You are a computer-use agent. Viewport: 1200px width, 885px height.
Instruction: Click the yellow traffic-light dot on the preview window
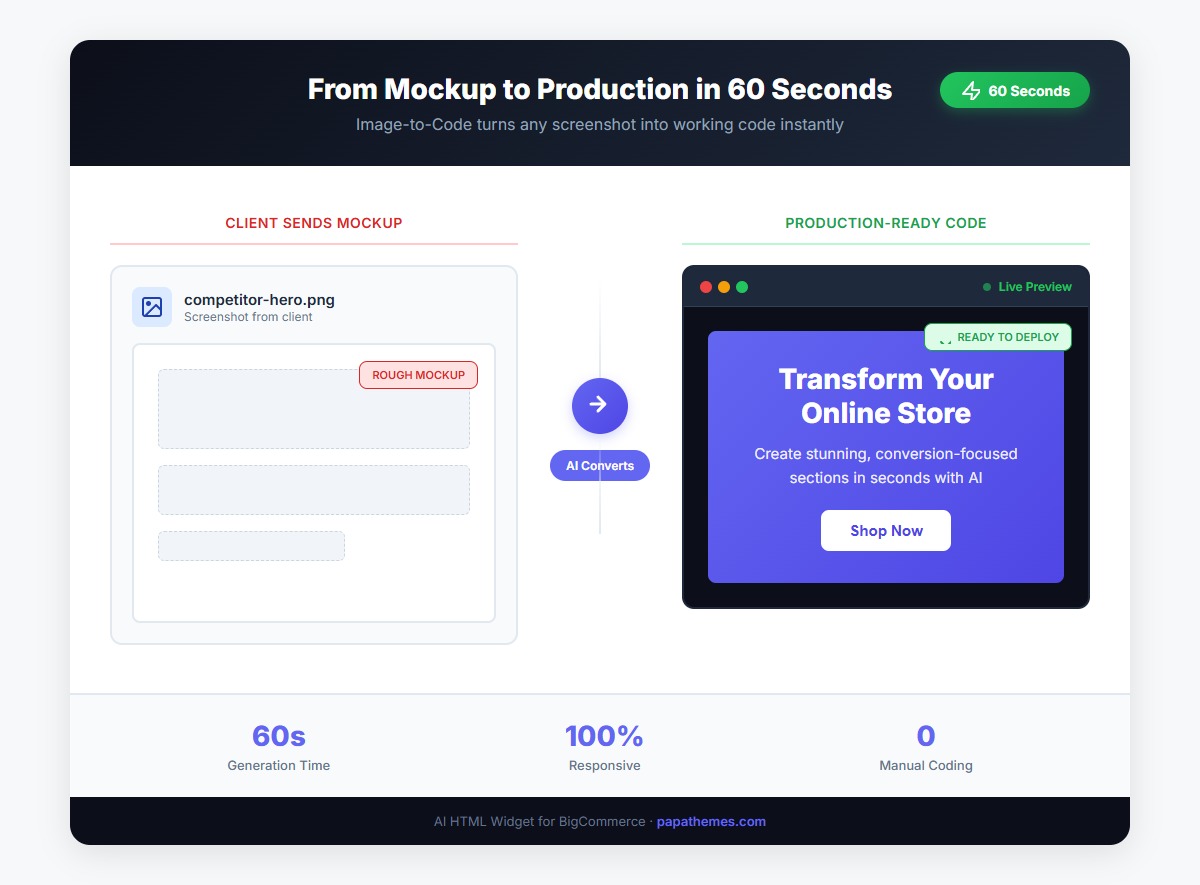tap(724, 286)
